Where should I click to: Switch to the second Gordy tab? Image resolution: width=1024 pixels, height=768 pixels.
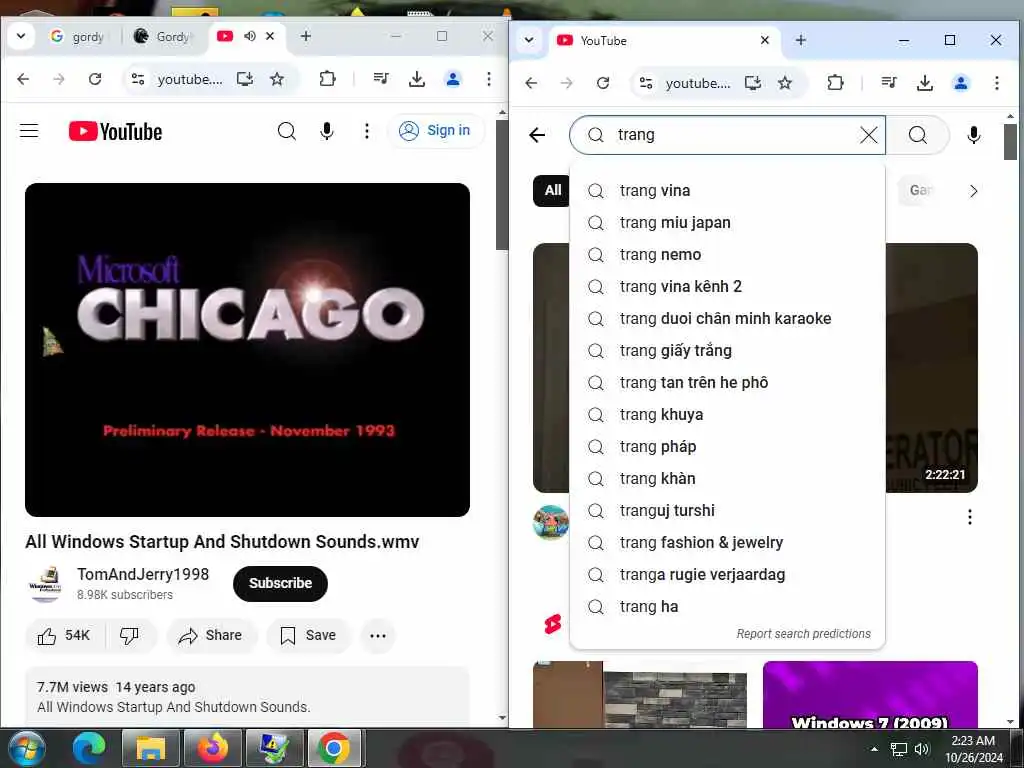pos(162,37)
